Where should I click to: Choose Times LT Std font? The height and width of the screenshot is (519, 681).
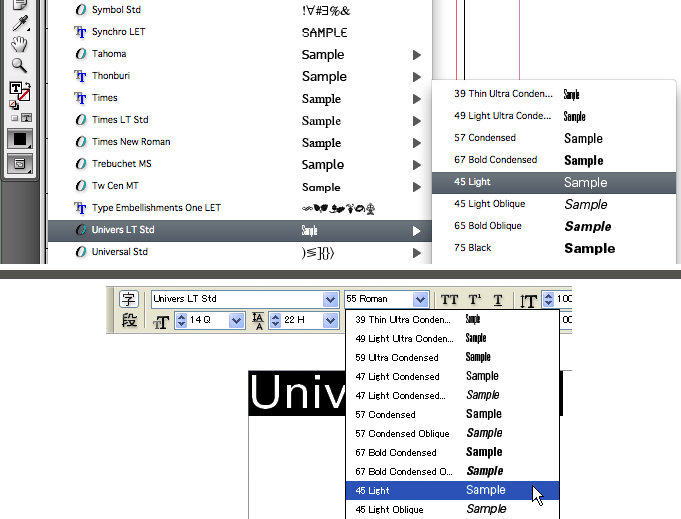click(x=240, y=120)
